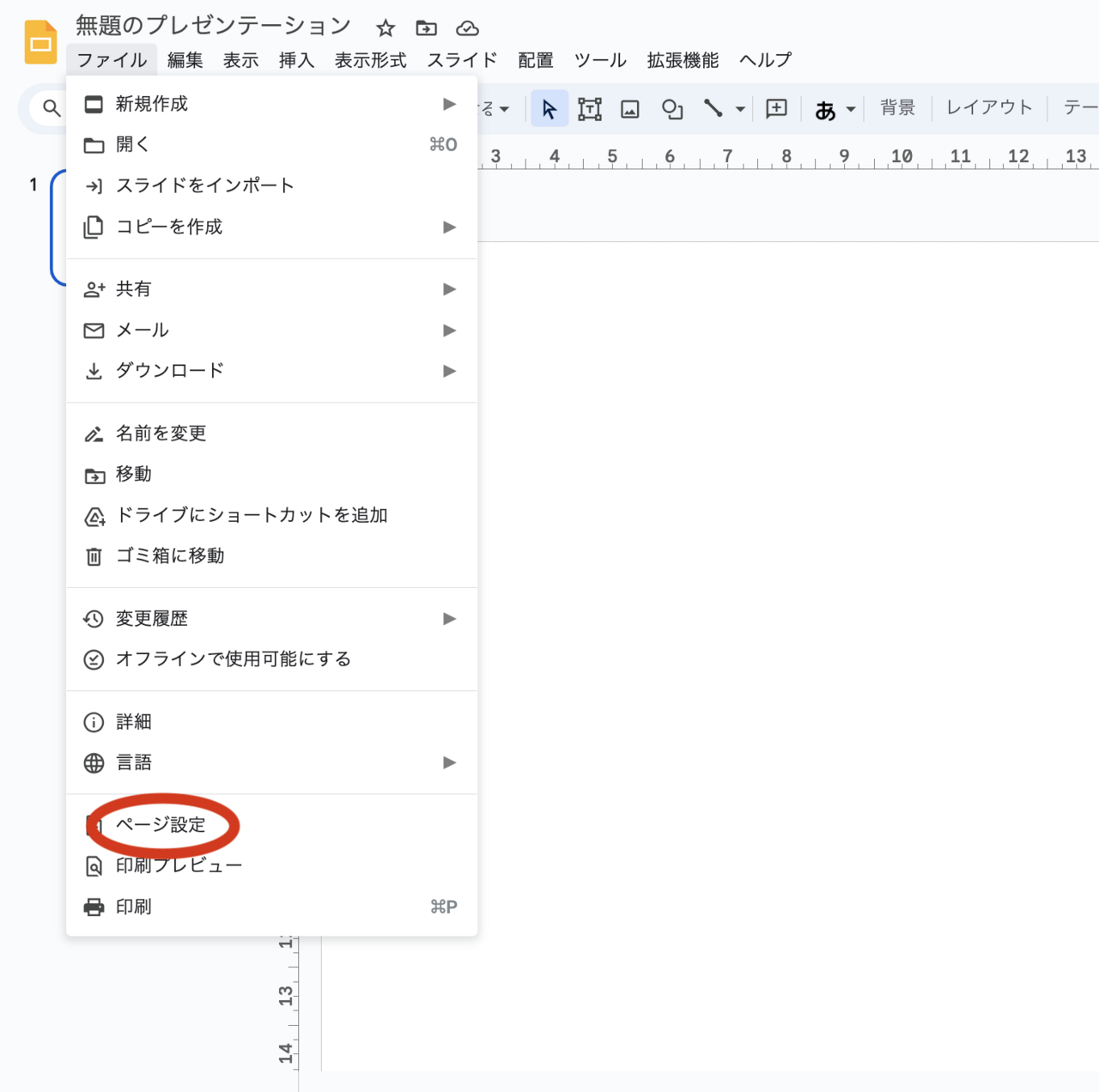Image resolution: width=1099 pixels, height=1092 pixels.
Task: Click the history clock icon beside 変更履歴
Action: tap(94, 619)
